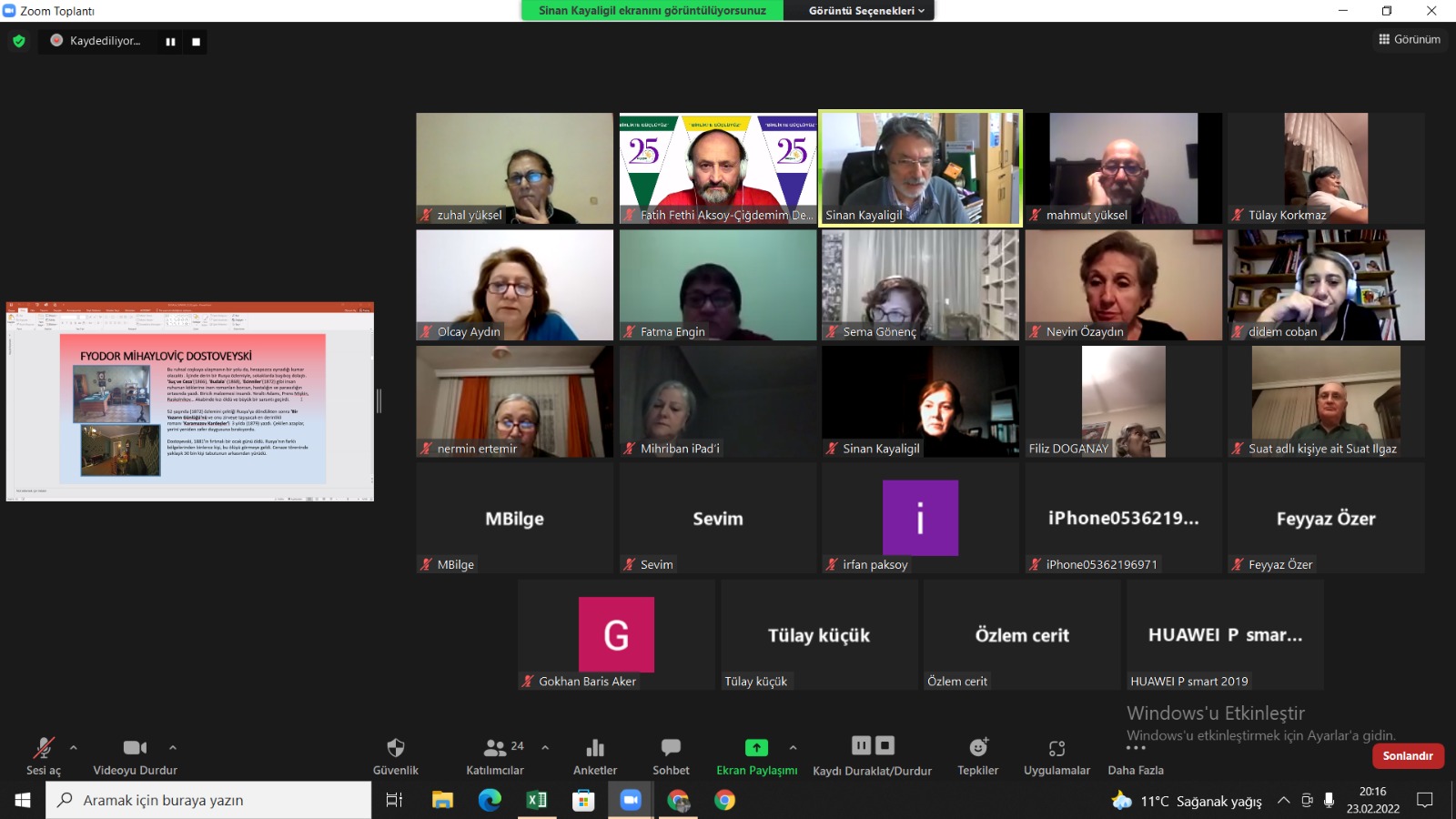Open notification center icon
This screenshot has height=819, width=1456.
(x=1425, y=800)
